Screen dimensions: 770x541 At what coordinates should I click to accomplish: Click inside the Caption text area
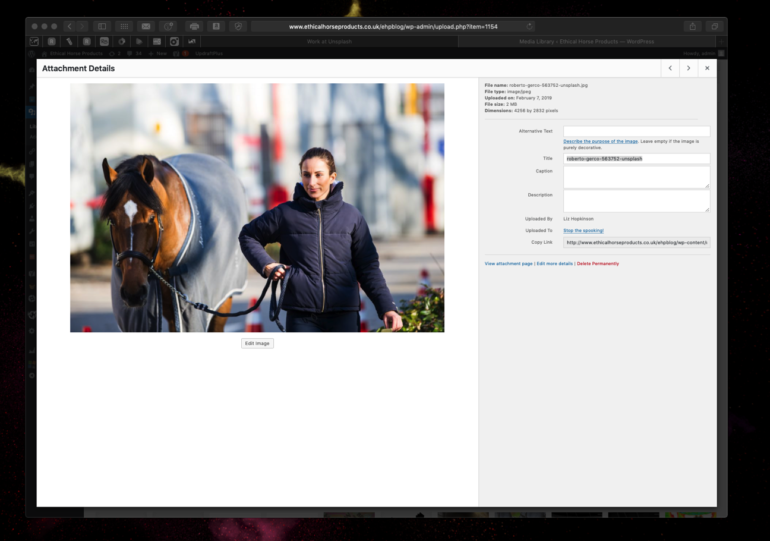[x=636, y=177]
